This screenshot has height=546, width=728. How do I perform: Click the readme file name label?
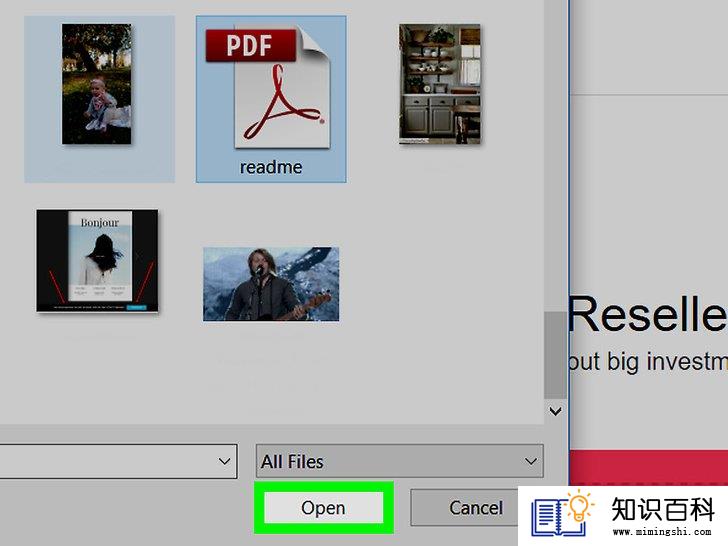[x=271, y=167]
